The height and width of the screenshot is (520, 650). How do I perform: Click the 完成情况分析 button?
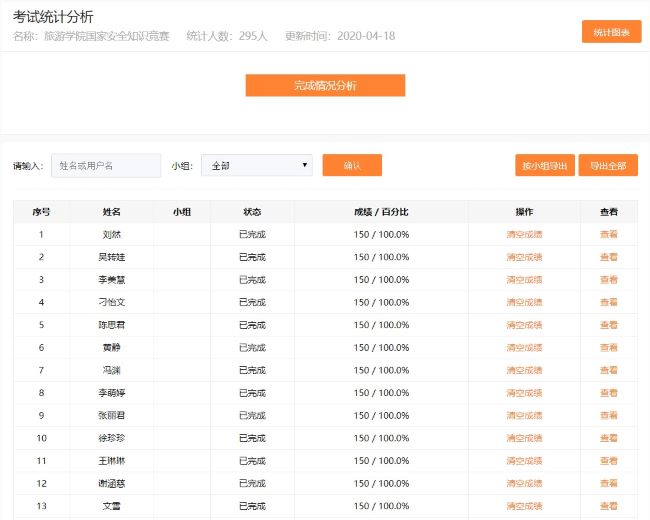[325, 86]
